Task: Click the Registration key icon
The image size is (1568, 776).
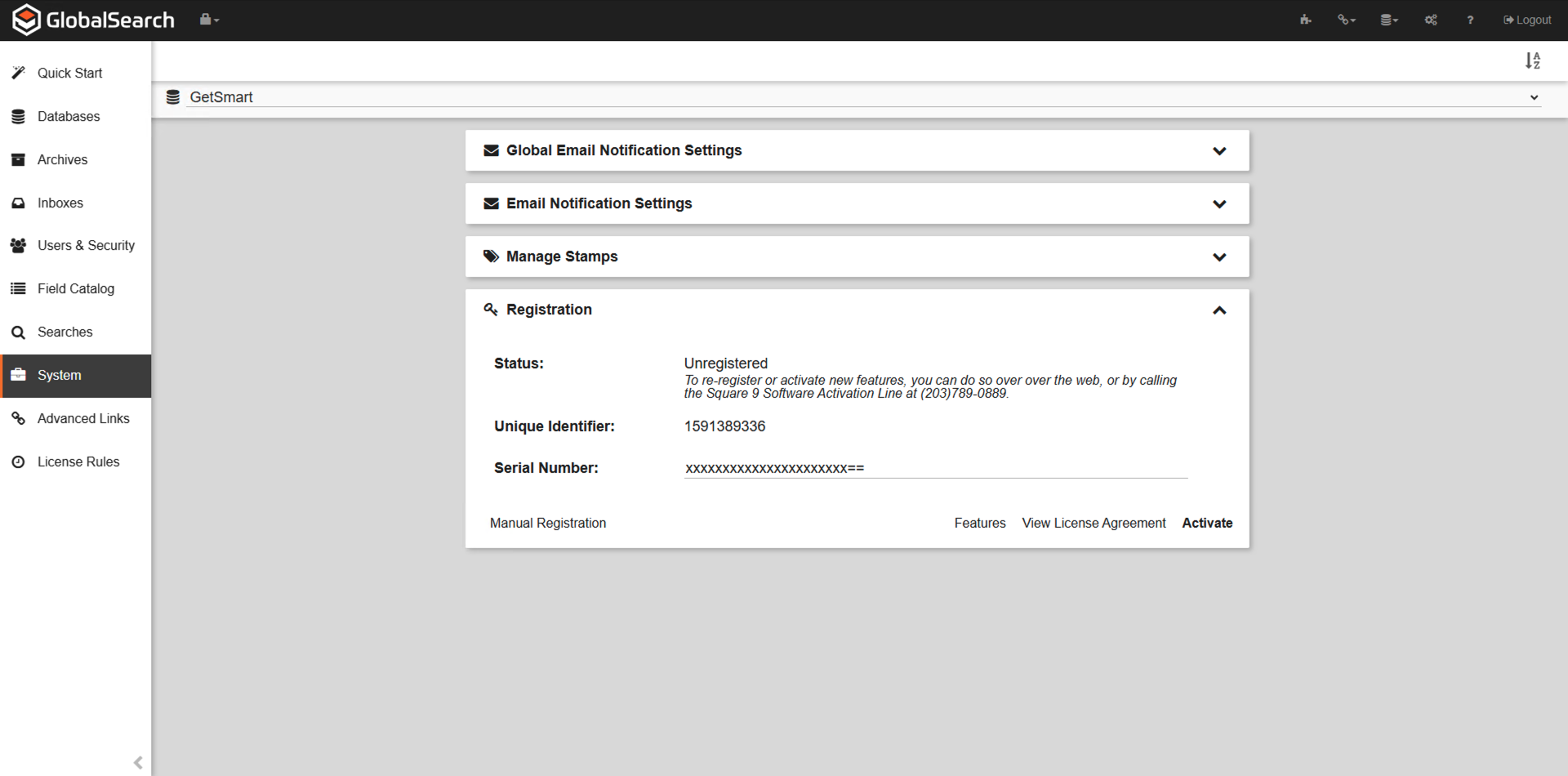Action: (491, 309)
